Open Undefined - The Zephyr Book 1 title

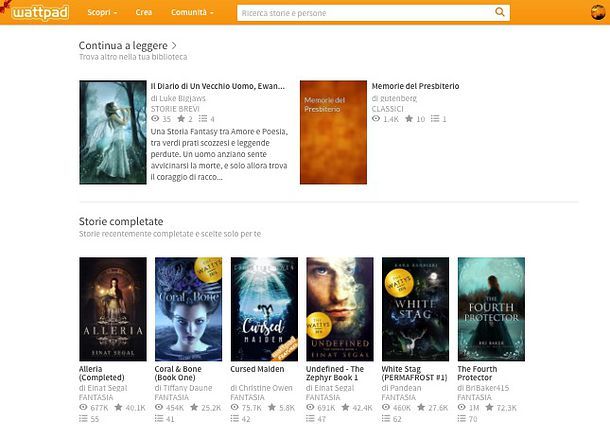click(335, 373)
